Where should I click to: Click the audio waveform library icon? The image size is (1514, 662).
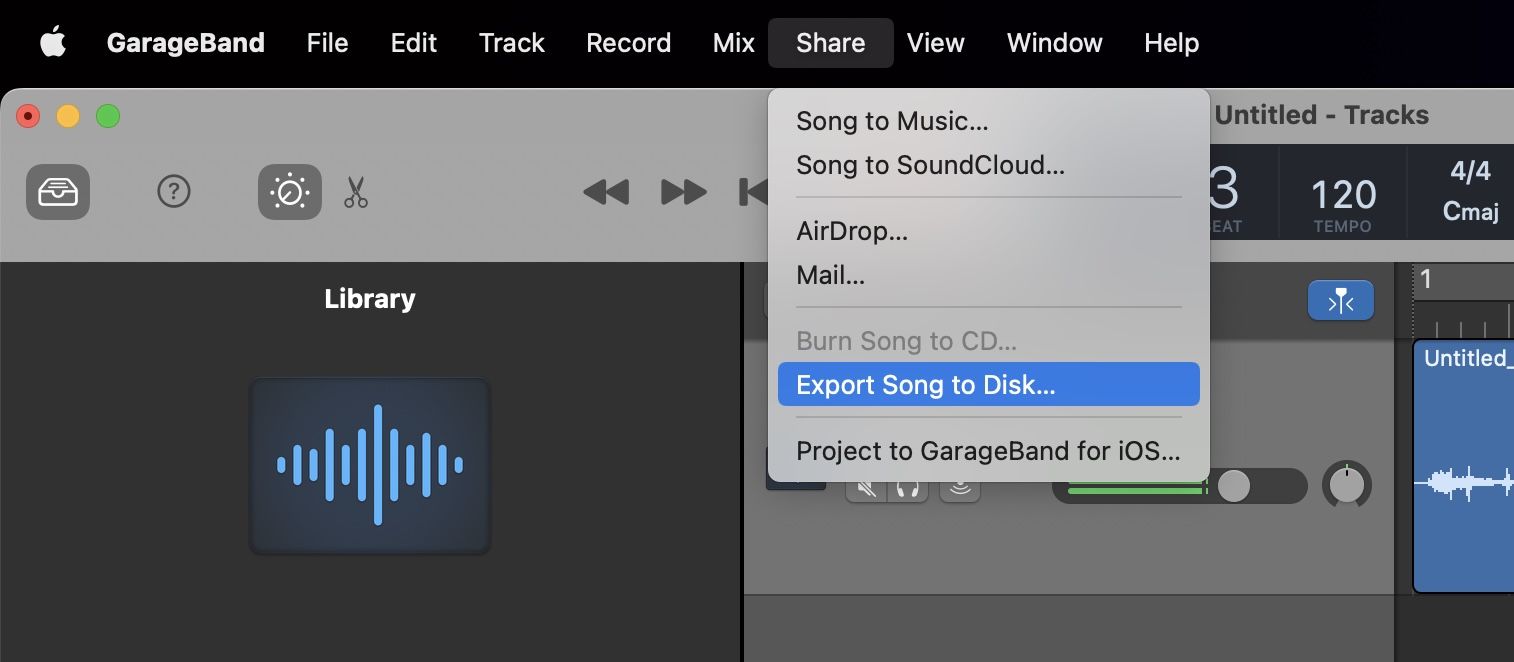pos(370,465)
